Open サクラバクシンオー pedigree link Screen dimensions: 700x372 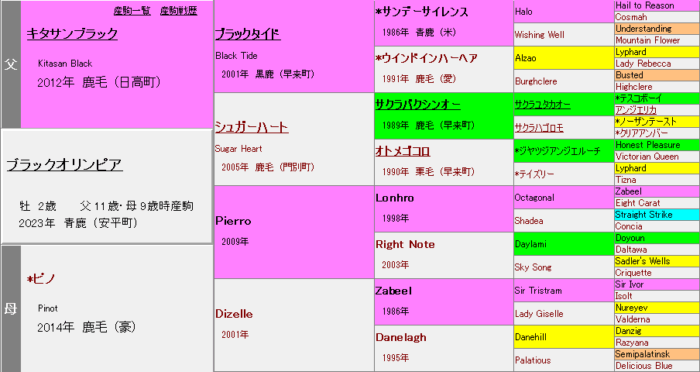418,104
